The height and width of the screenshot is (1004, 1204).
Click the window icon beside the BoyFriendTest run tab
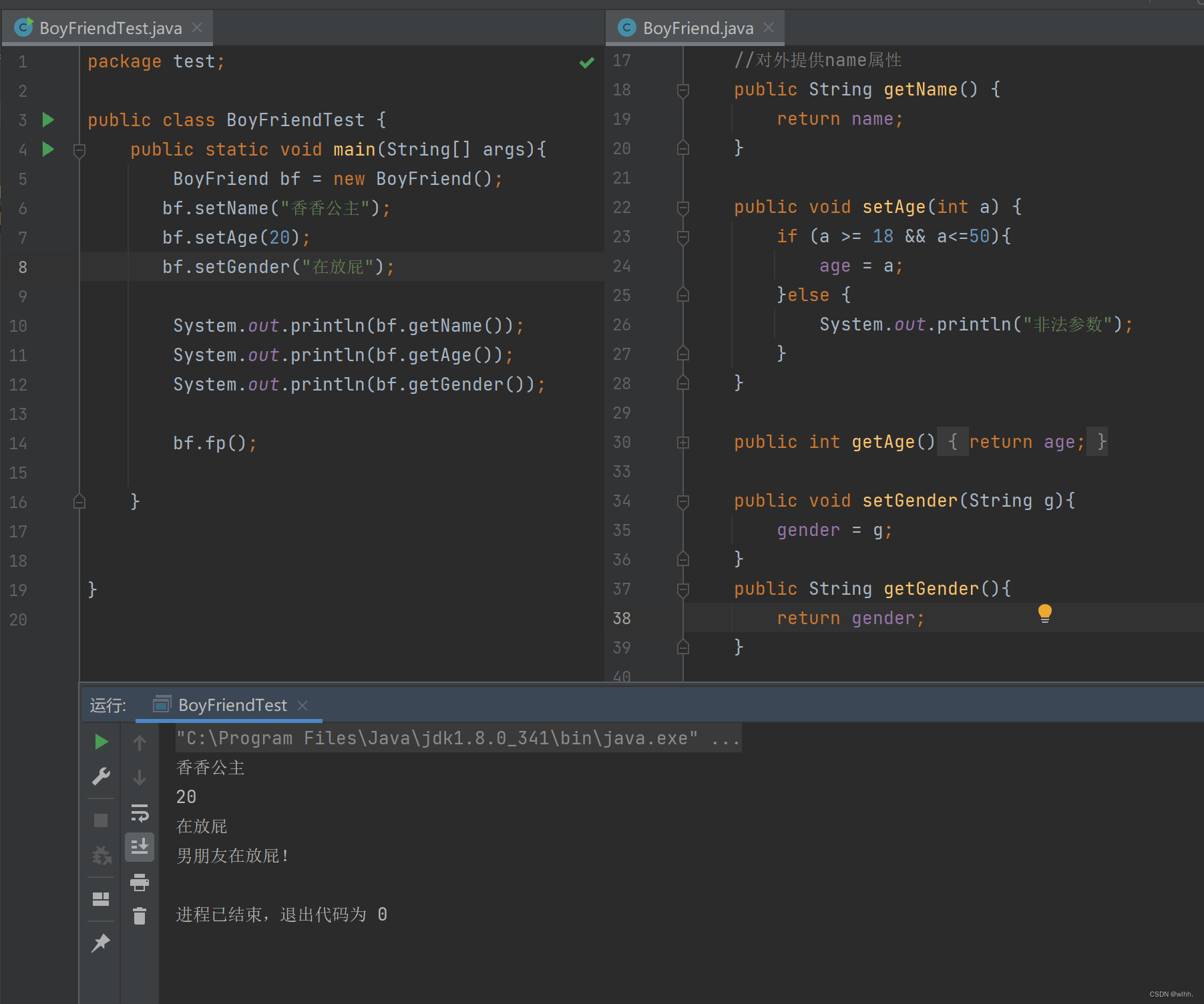point(162,704)
